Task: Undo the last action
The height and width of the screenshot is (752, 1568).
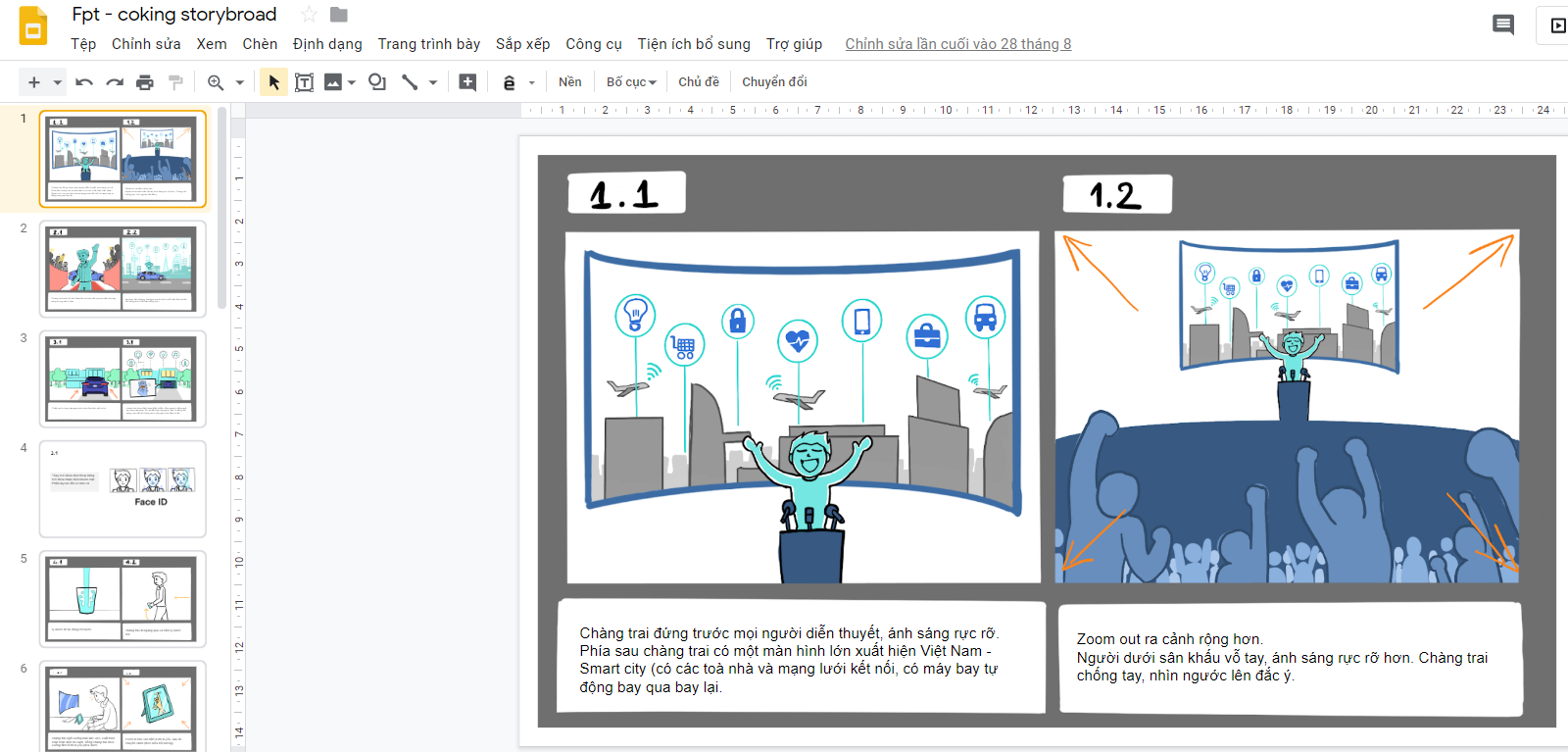Action: (x=84, y=82)
